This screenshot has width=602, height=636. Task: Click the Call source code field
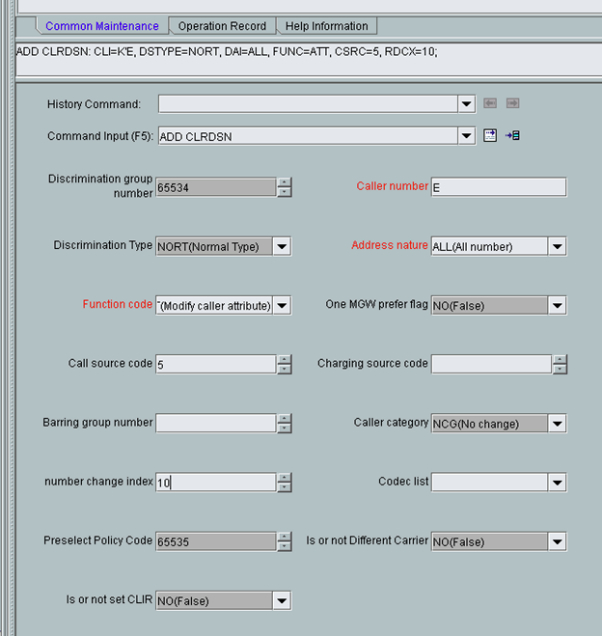(x=216, y=364)
